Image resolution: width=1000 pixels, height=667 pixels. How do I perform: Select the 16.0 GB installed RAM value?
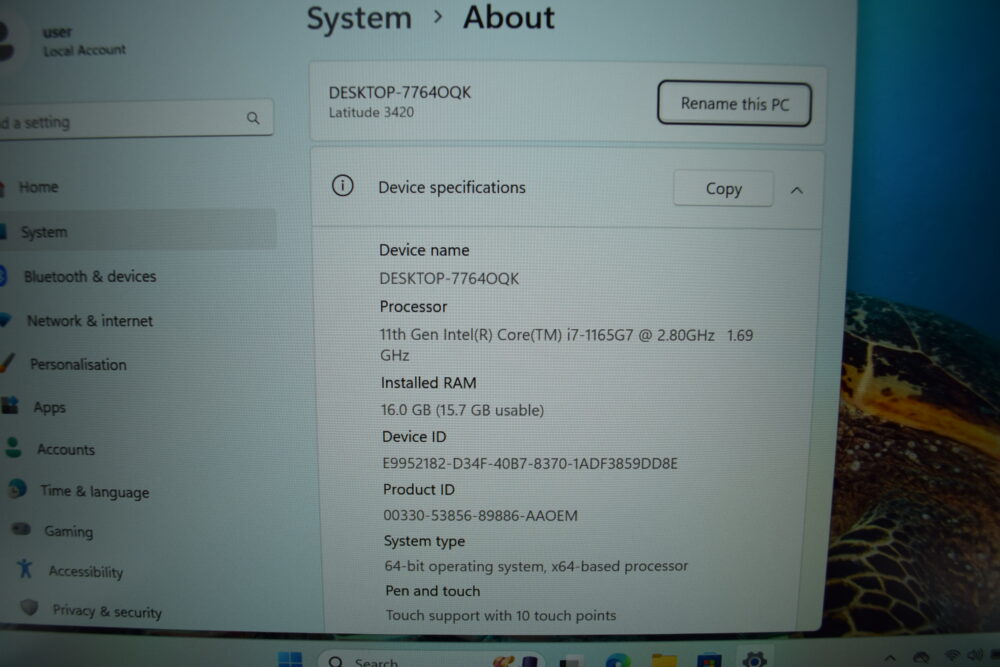[462, 410]
